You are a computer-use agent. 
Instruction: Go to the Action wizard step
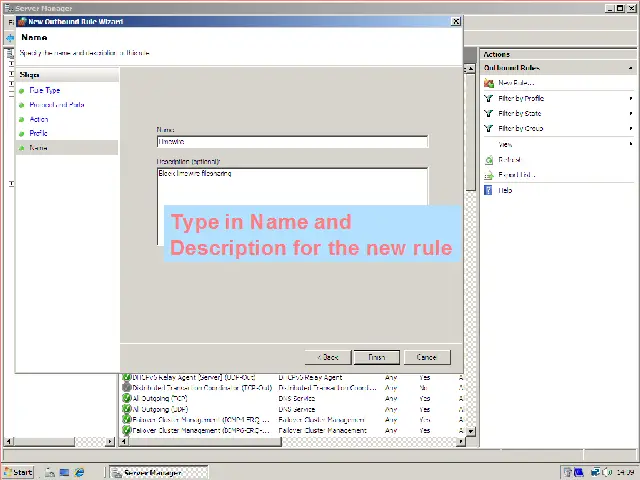pyautogui.click(x=39, y=119)
